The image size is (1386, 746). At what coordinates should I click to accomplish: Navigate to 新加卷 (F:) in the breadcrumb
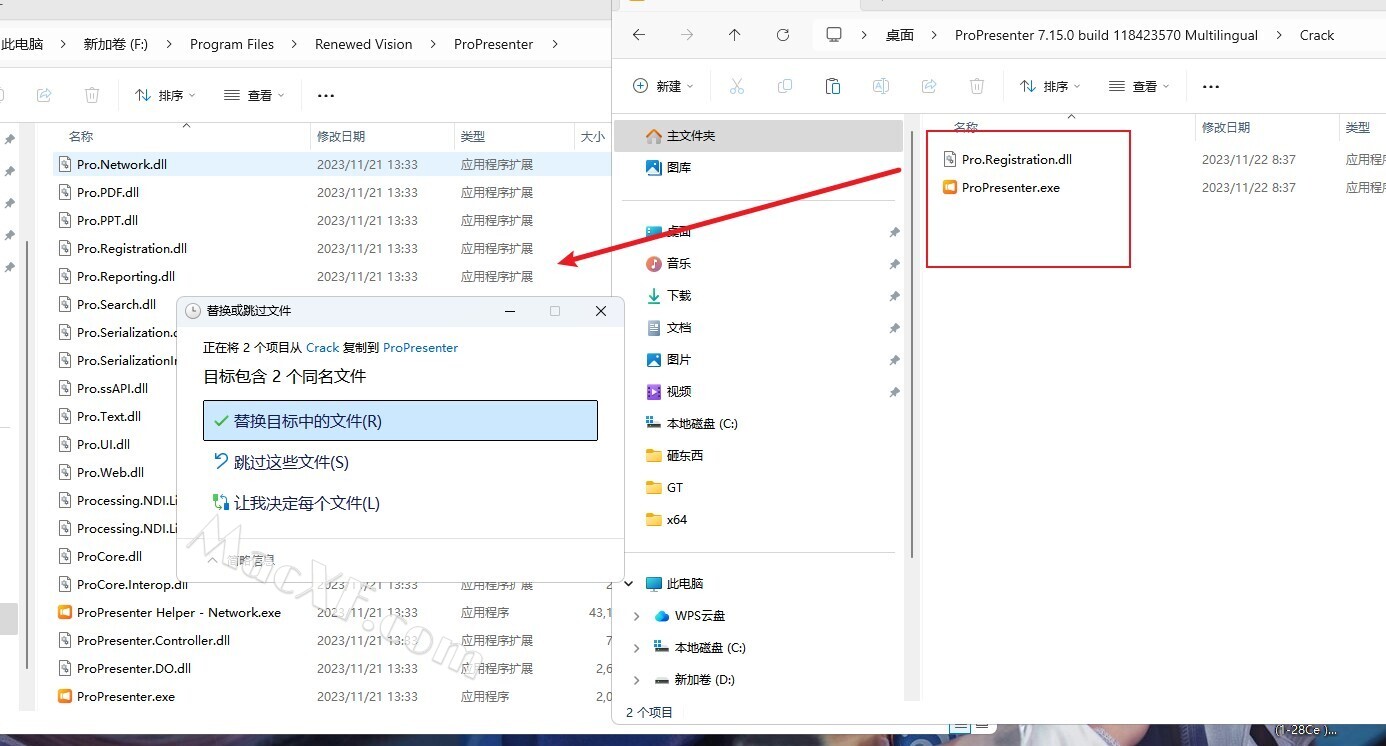[116, 44]
